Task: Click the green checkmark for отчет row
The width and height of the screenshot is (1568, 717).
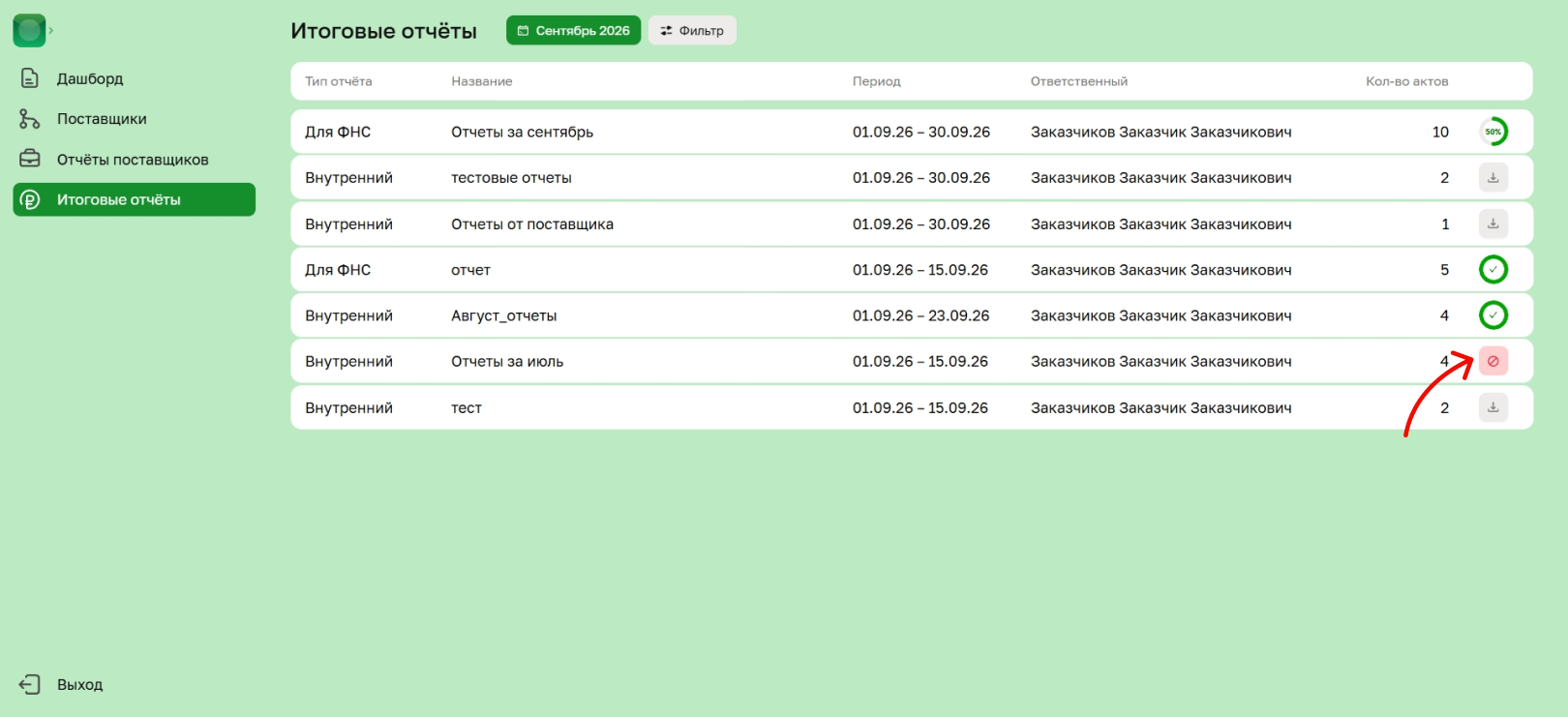Action: (x=1493, y=270)
